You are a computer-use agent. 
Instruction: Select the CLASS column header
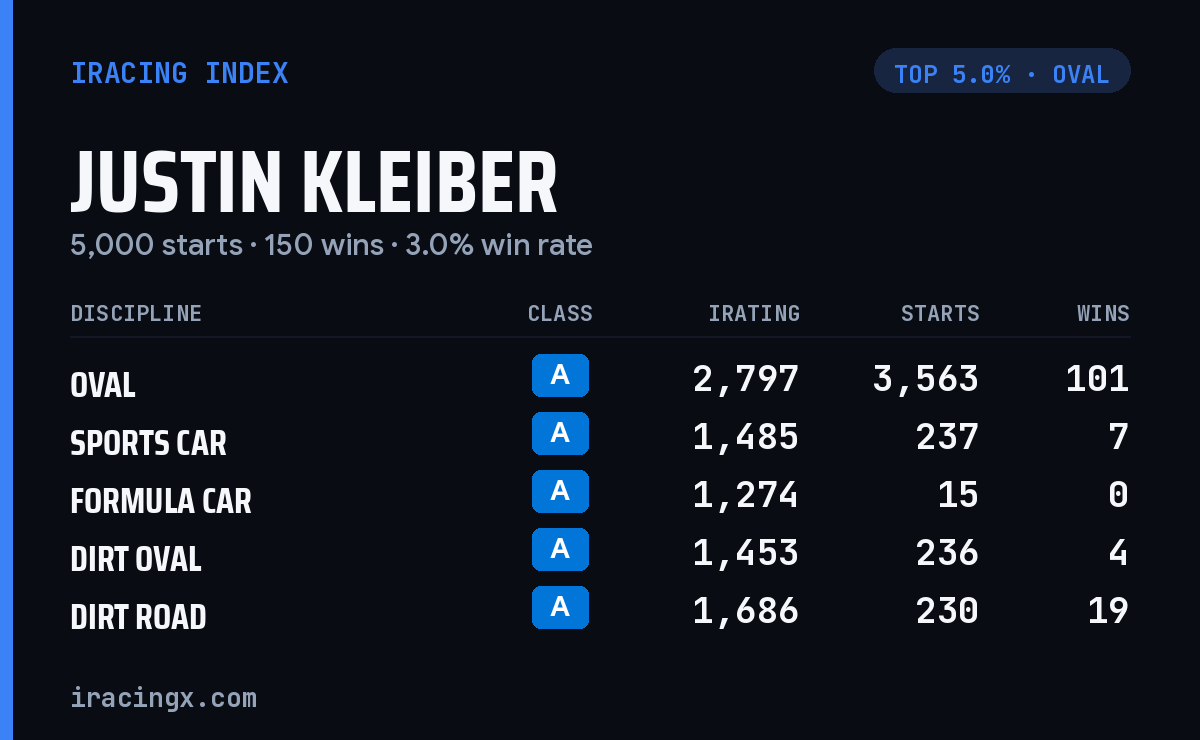coord(560,314)
